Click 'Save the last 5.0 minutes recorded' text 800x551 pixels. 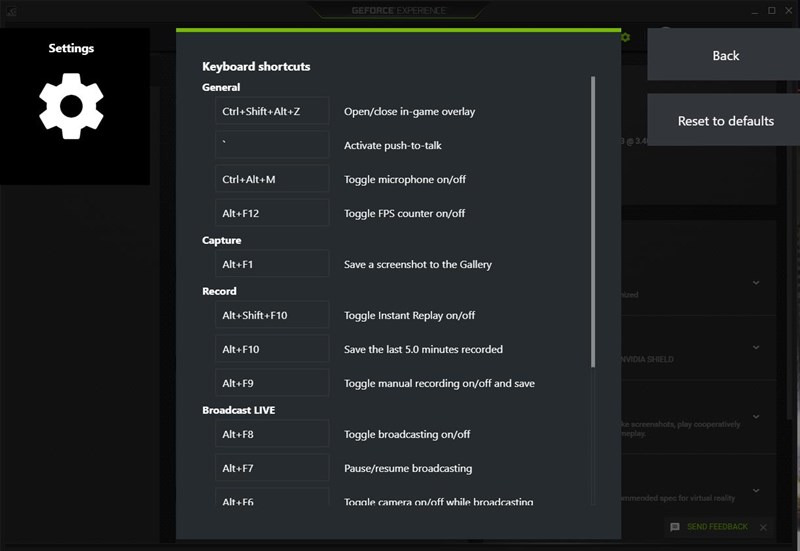pyautogui.click(x=423, y=349)
